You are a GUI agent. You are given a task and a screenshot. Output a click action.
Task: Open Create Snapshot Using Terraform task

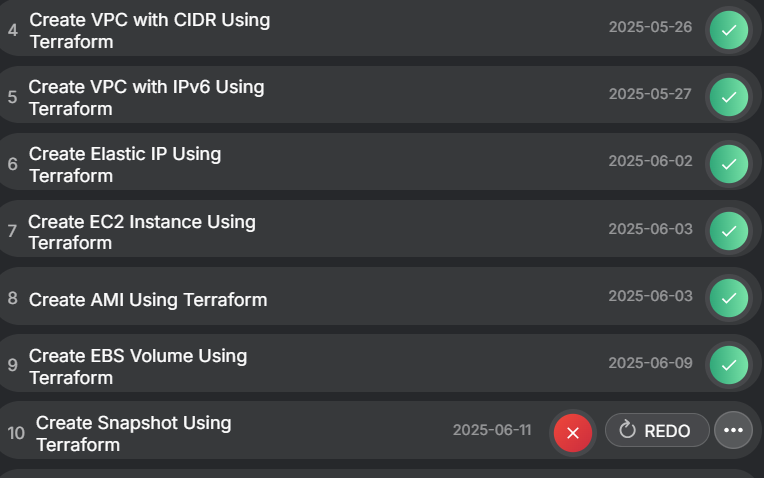click(133, 434)
